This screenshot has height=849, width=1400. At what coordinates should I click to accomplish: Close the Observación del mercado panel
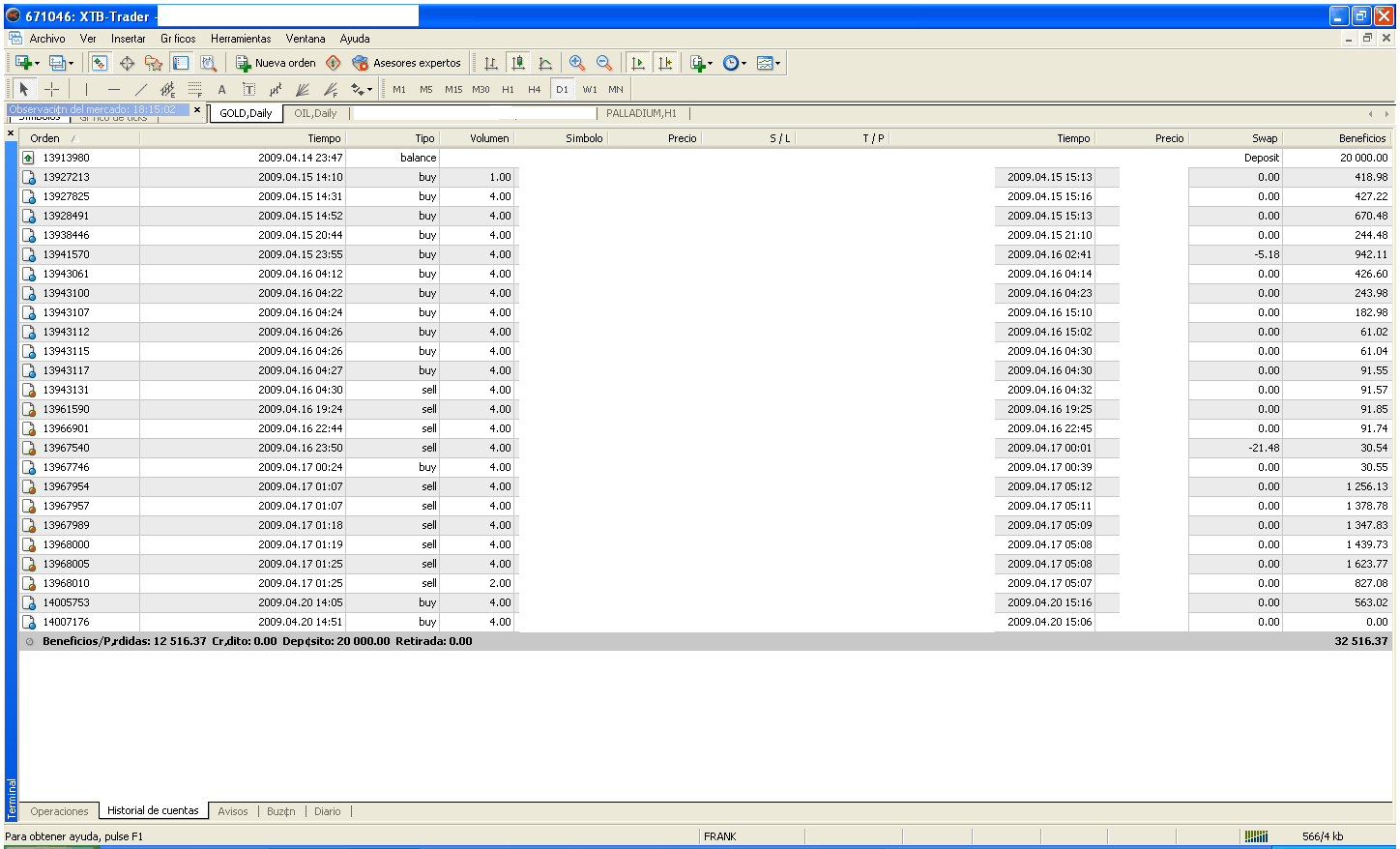pyautogui.click(x=197, y=110)
